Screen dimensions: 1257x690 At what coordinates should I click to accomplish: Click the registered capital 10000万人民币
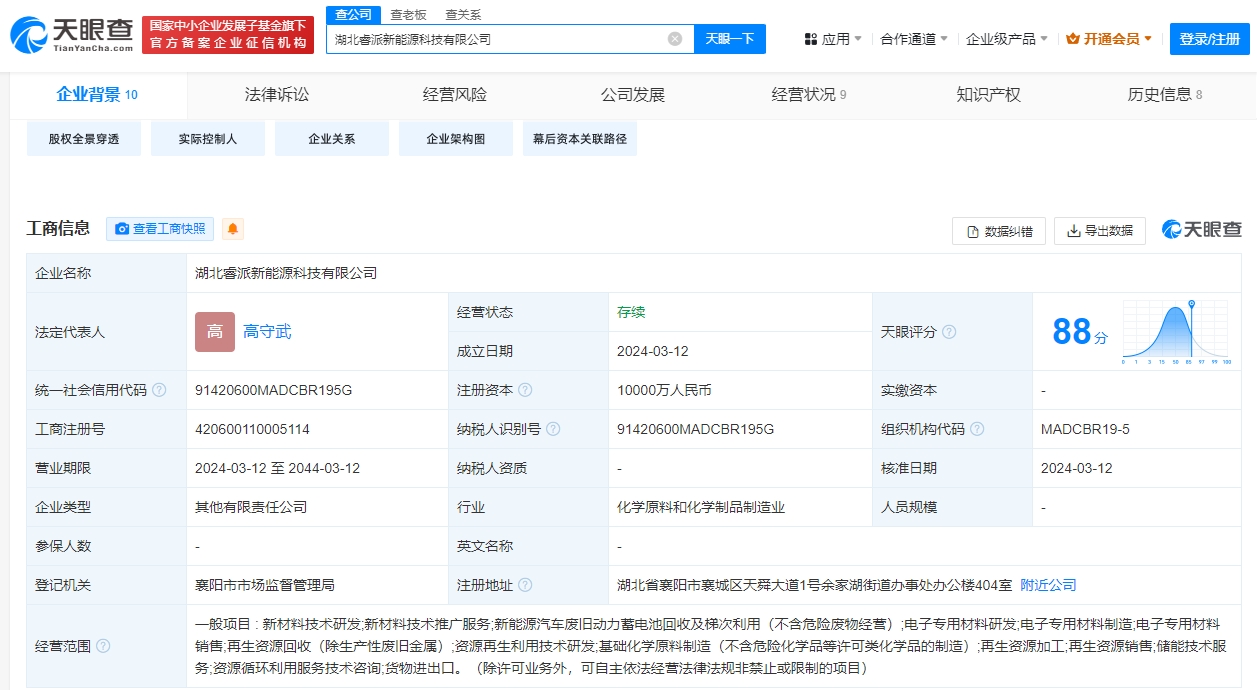664,390
